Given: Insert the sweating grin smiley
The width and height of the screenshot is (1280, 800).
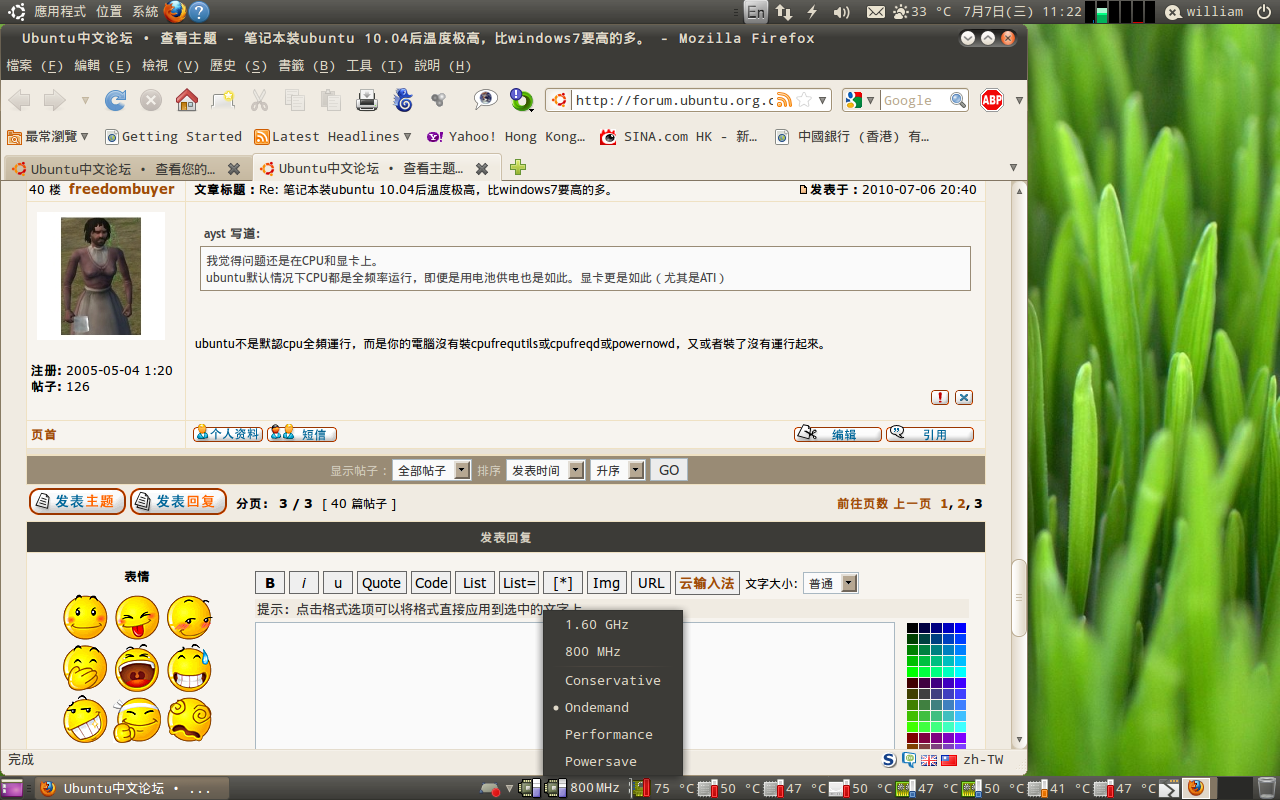Looking at the screenshot, I should click(x=189, y=668).
